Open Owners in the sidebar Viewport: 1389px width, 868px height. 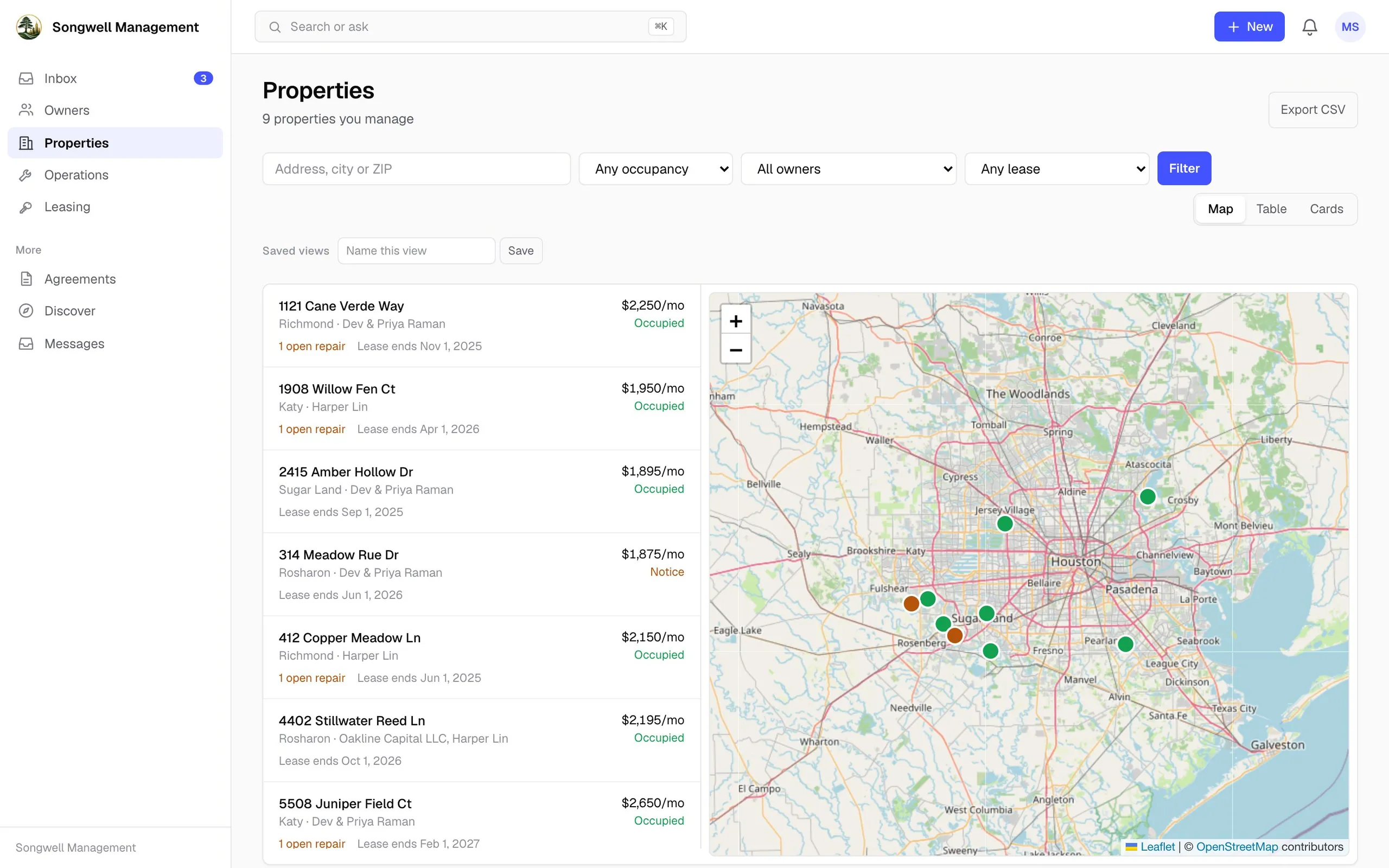[115, 110]
